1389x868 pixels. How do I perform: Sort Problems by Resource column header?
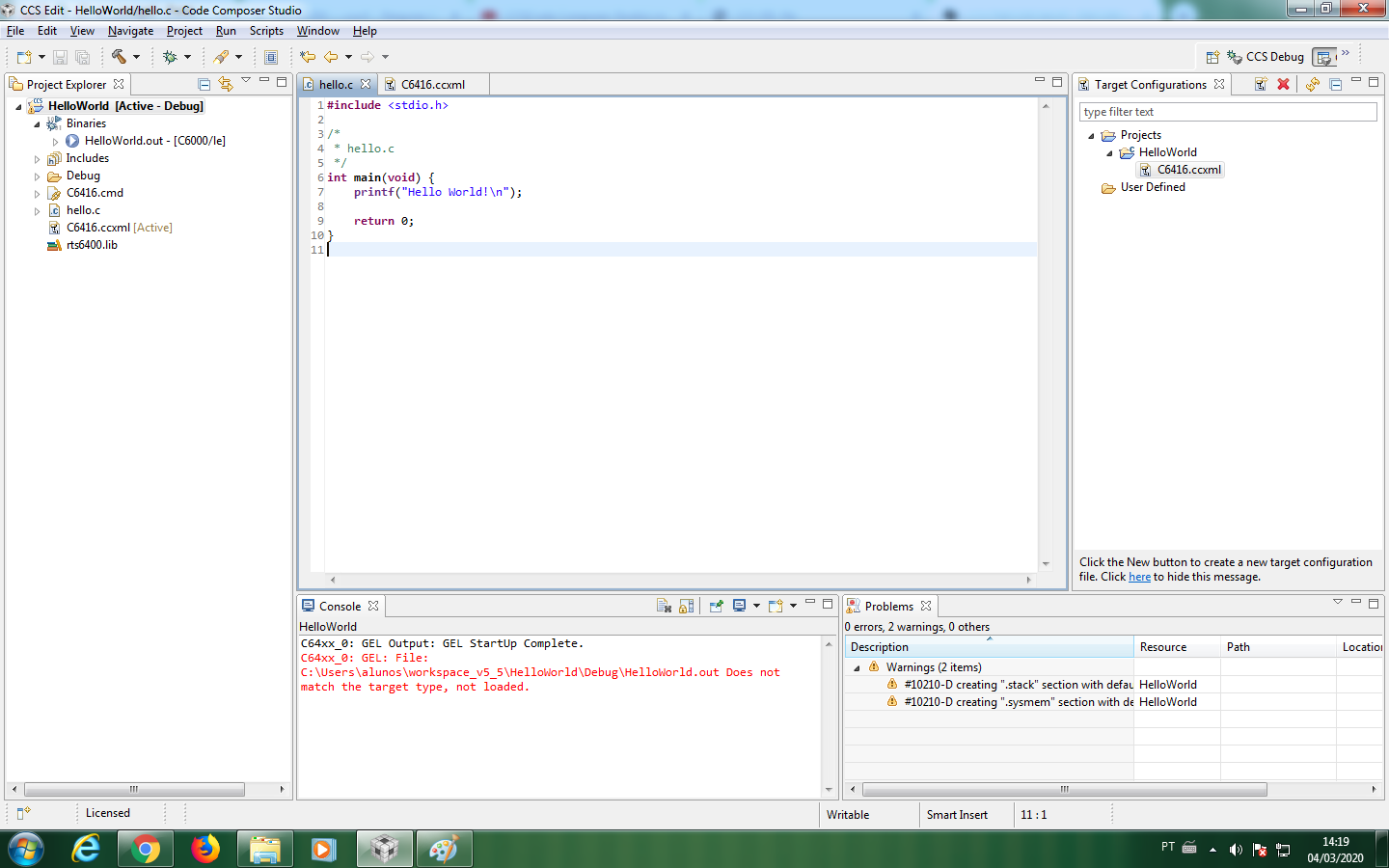(x=1177, y=647)
